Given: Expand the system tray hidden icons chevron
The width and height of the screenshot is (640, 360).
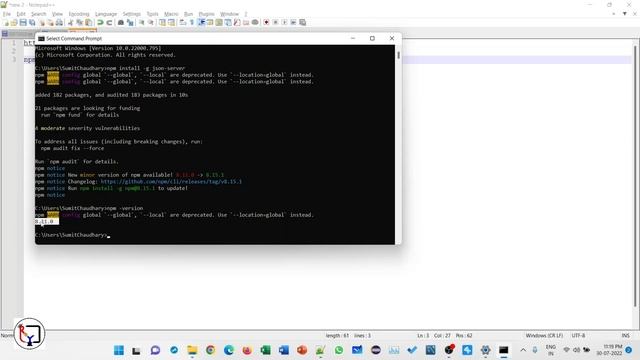Looking at the screenshot, I should [x=523, y=350].
